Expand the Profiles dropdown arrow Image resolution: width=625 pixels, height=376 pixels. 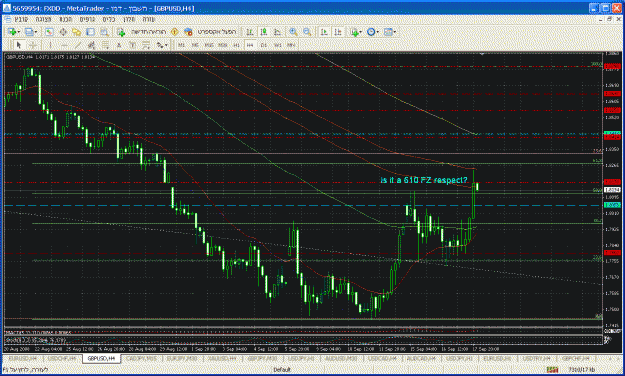(36, 32)
